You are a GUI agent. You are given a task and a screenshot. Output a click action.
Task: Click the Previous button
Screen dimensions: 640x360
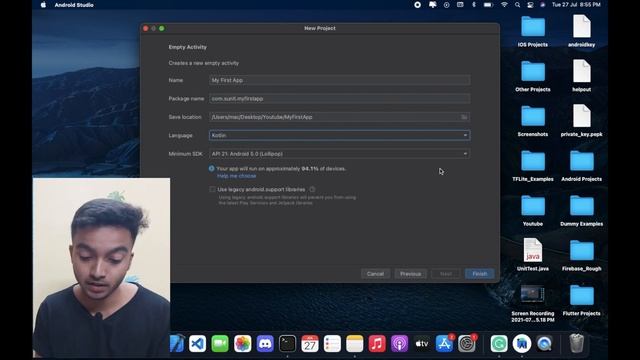pyautogui.click(x=411, y=273)
